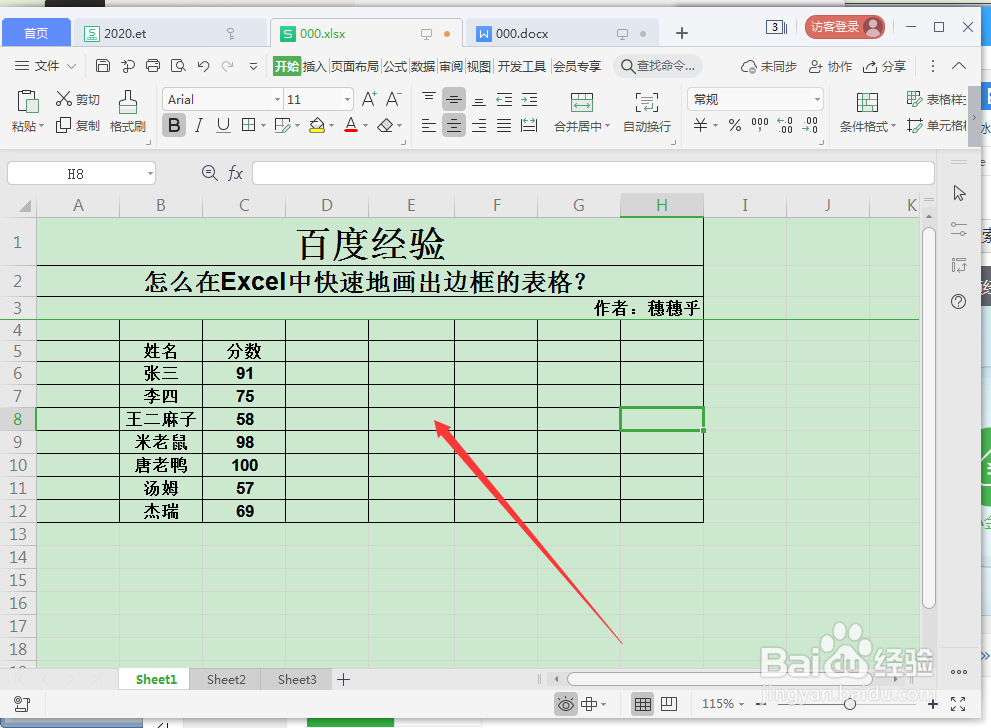This screenshot has width=991, height=728.
Task: Open Conditional Formatting 条件格式
Action: tap(867, 112)
